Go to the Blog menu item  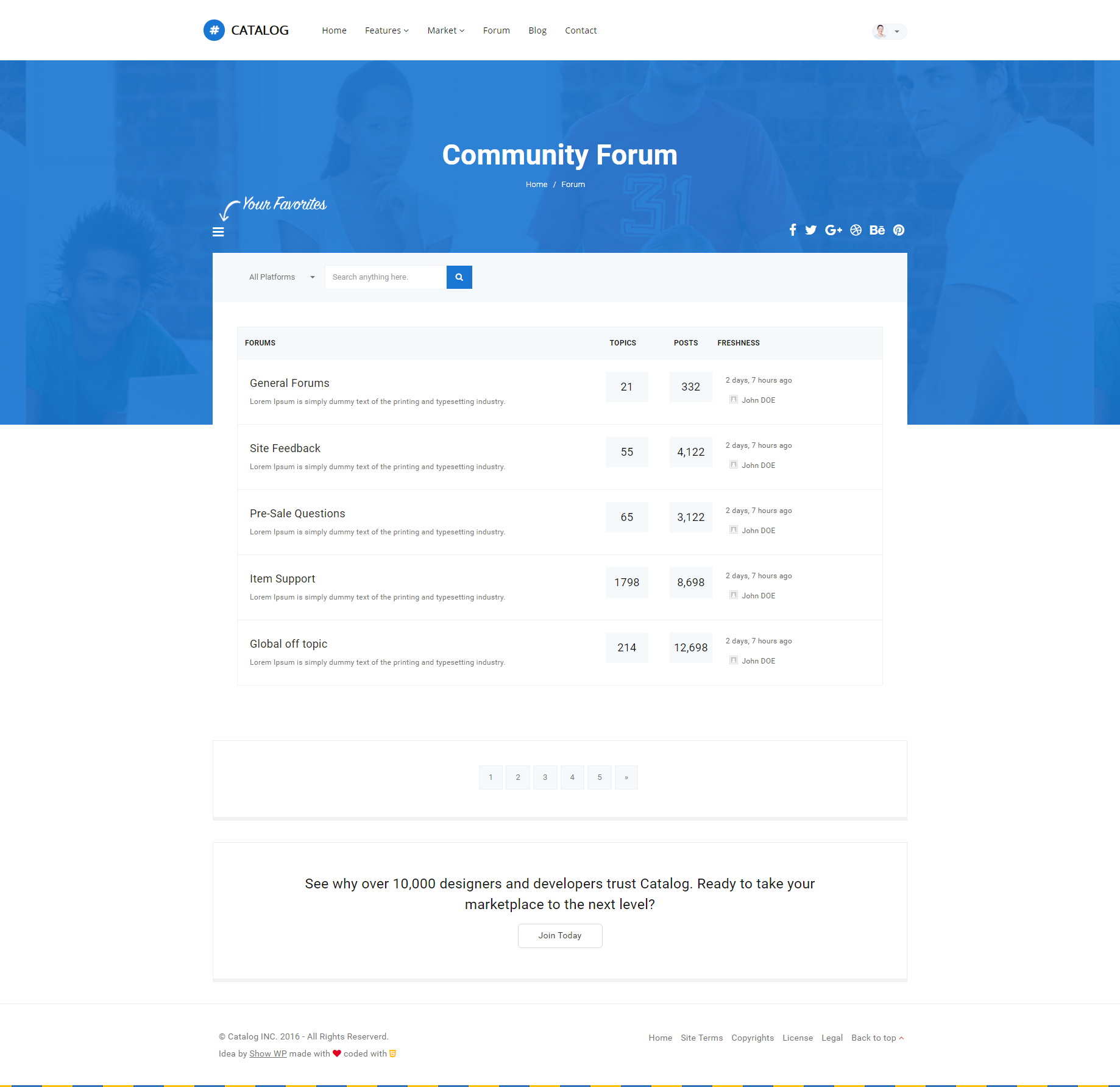tap(537, 30)
